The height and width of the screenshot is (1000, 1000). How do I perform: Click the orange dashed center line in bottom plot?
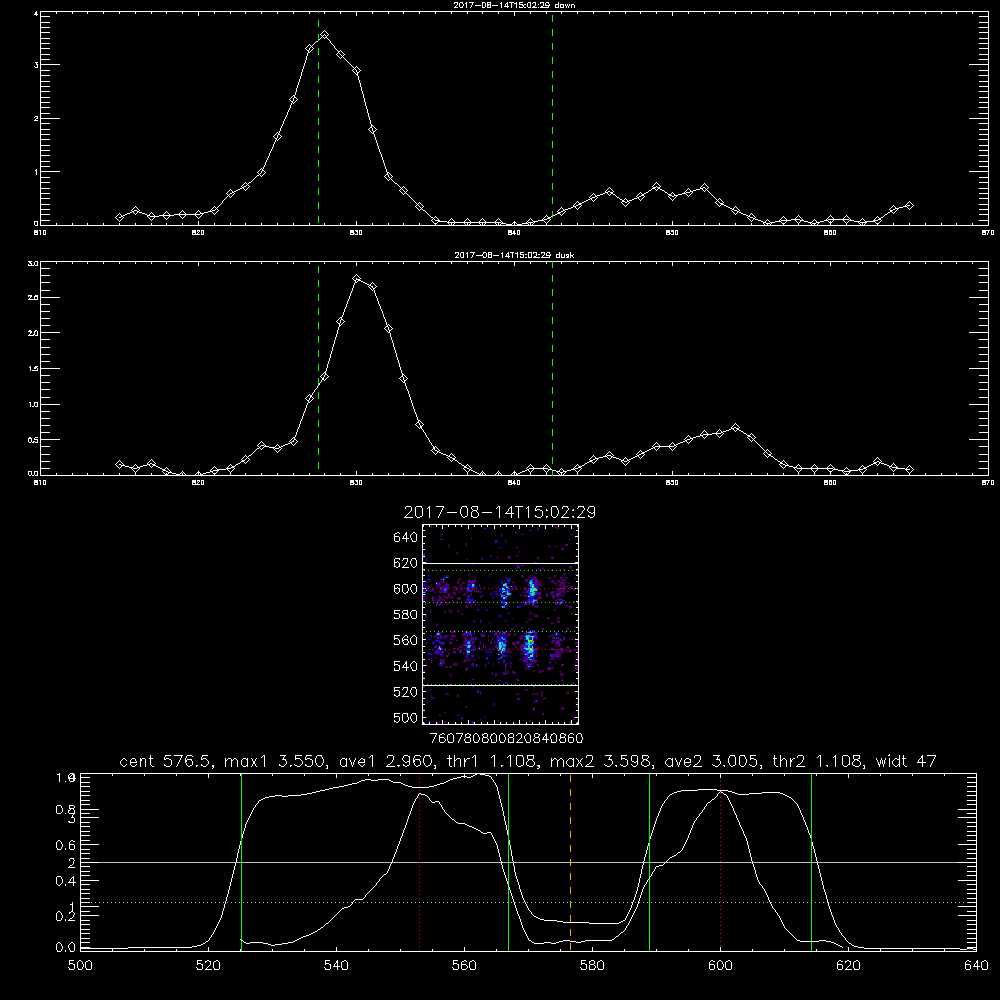pos(570,861)
